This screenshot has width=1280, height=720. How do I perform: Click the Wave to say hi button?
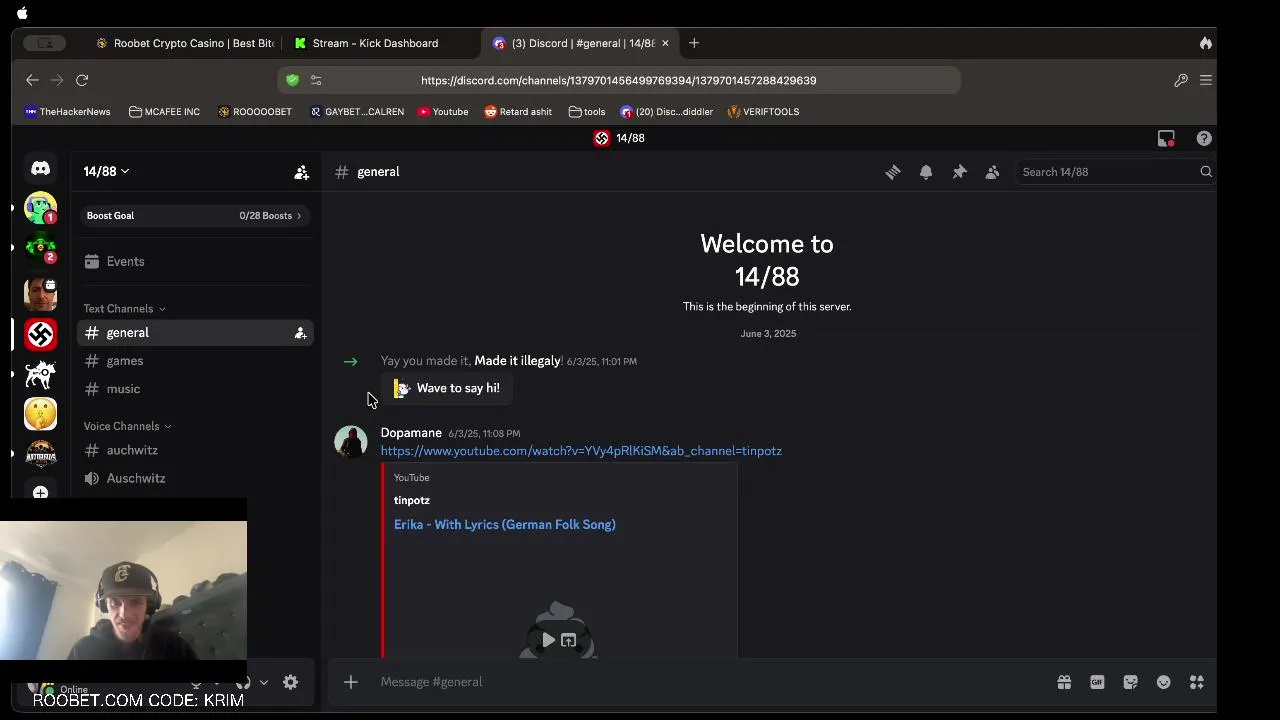(447, 388)
